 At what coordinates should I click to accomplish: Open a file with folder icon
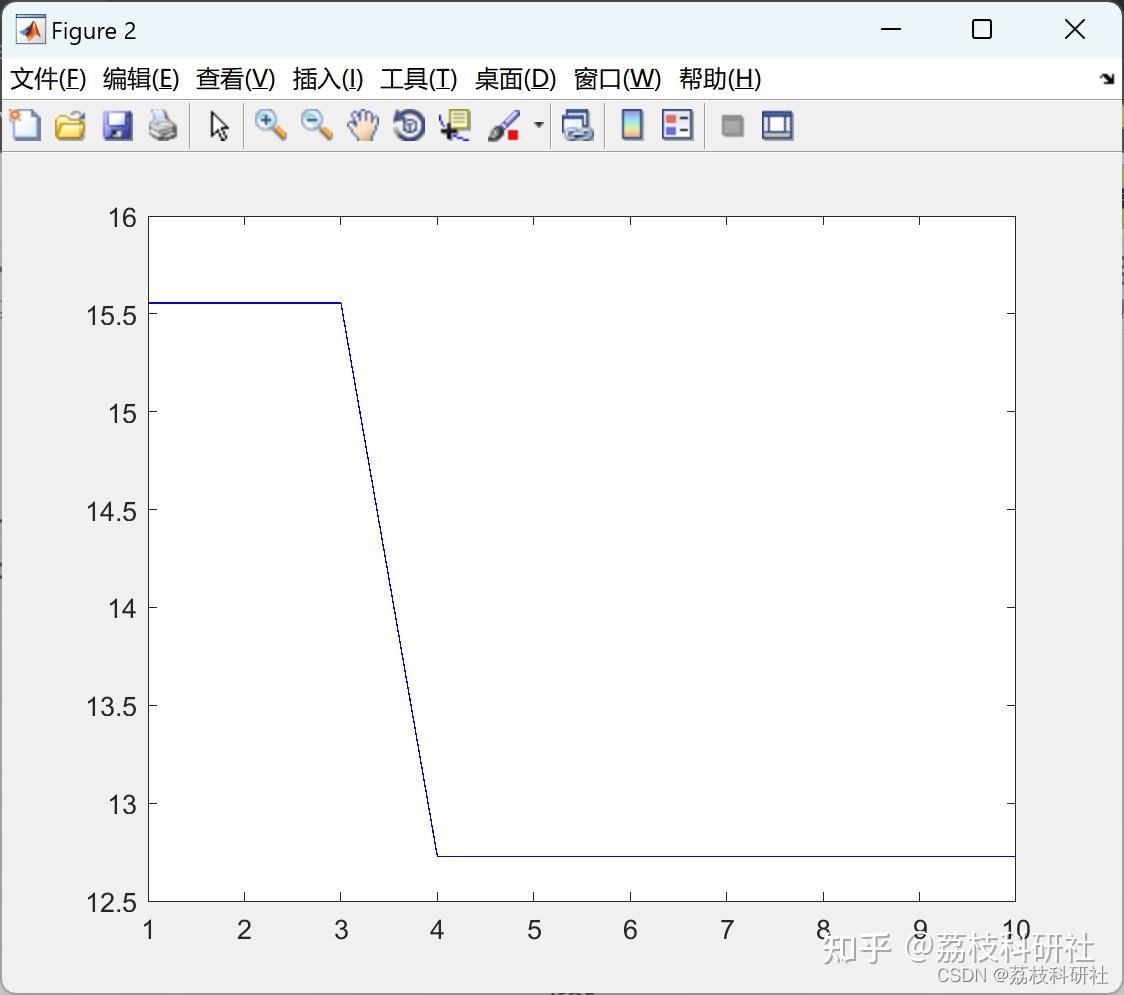point(70,126)
